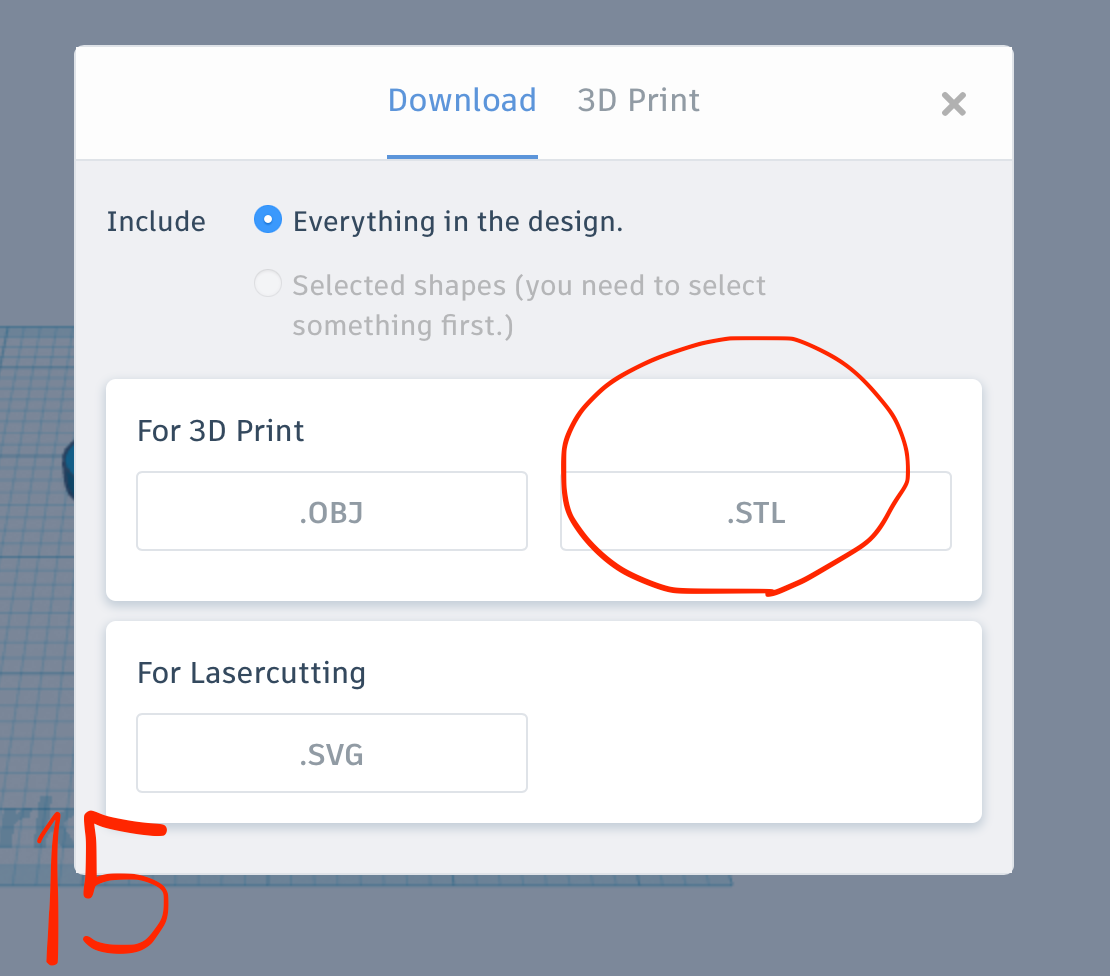Choose the 'Everything in the design' radio button
The height and width of the screenshot is (976, 1110).
(268, 220)
